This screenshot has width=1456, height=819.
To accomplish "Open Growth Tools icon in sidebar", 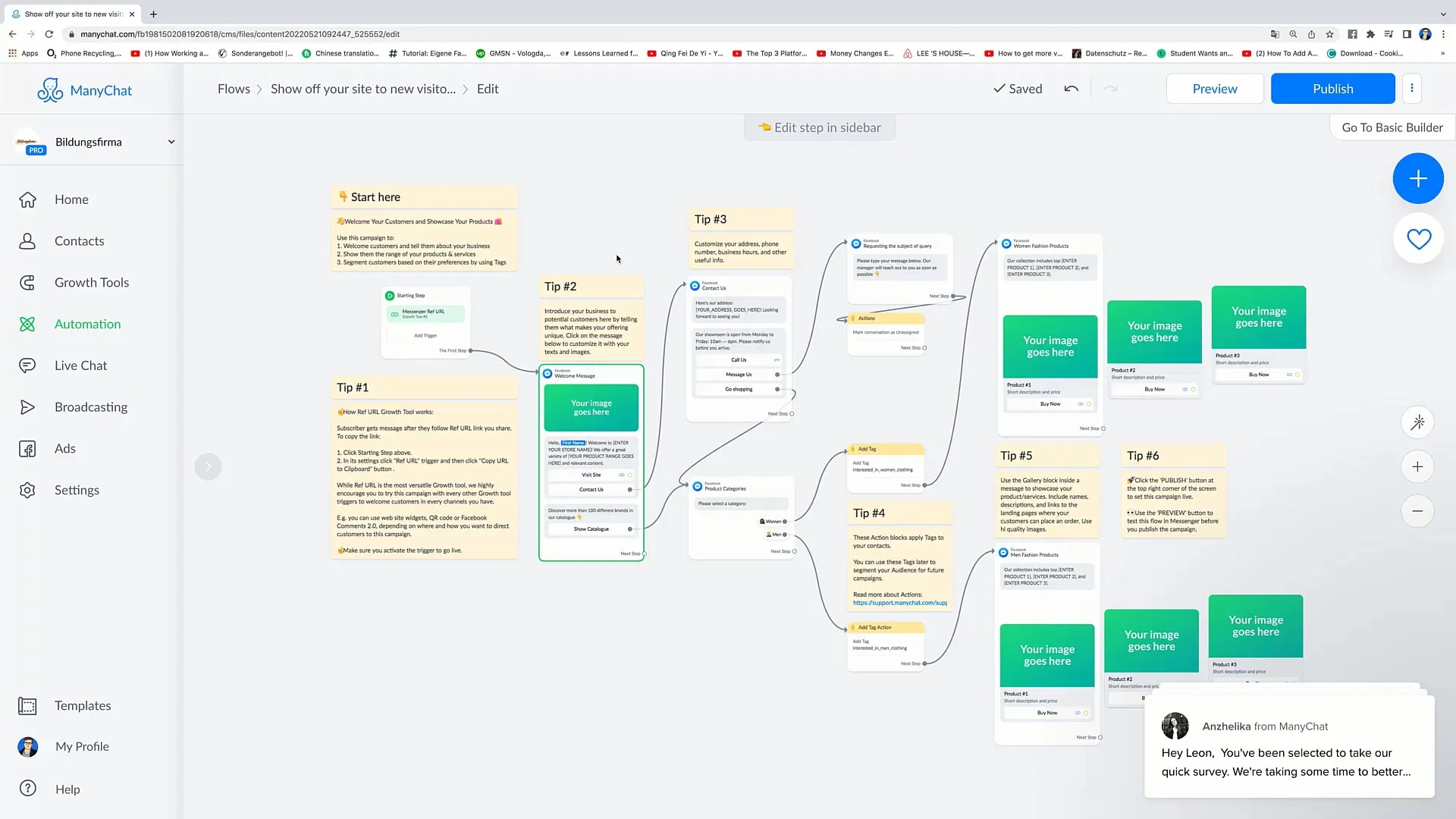I will [x=27, y=283].
